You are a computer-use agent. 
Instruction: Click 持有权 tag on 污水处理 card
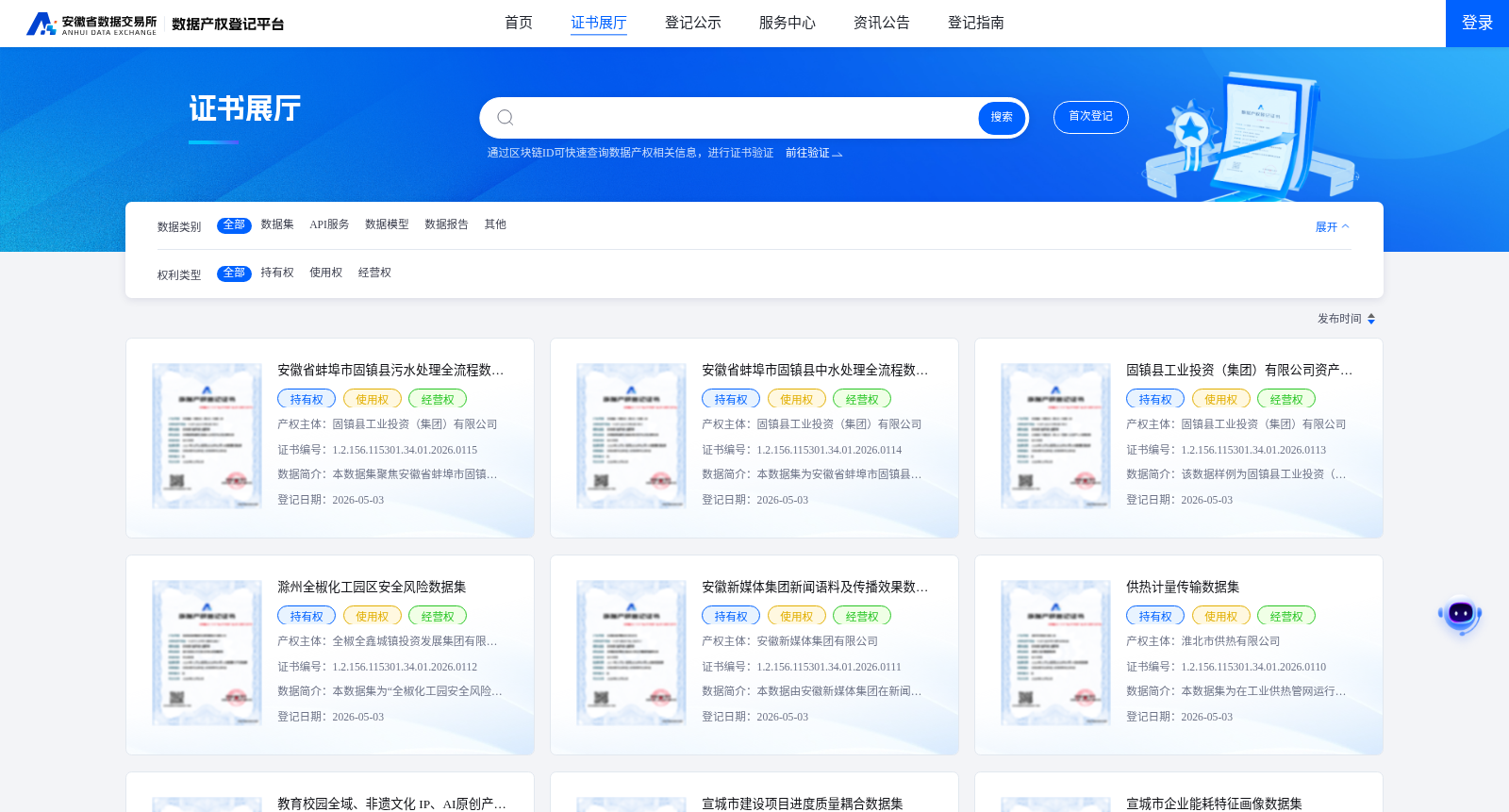(x=307, y=399)
